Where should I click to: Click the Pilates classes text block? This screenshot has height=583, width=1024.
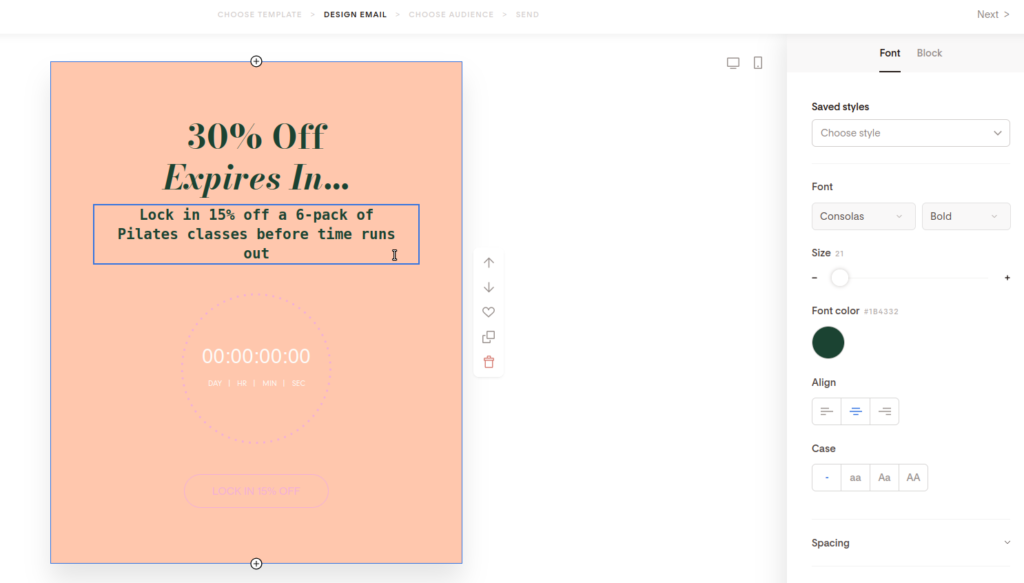point(256,234)
